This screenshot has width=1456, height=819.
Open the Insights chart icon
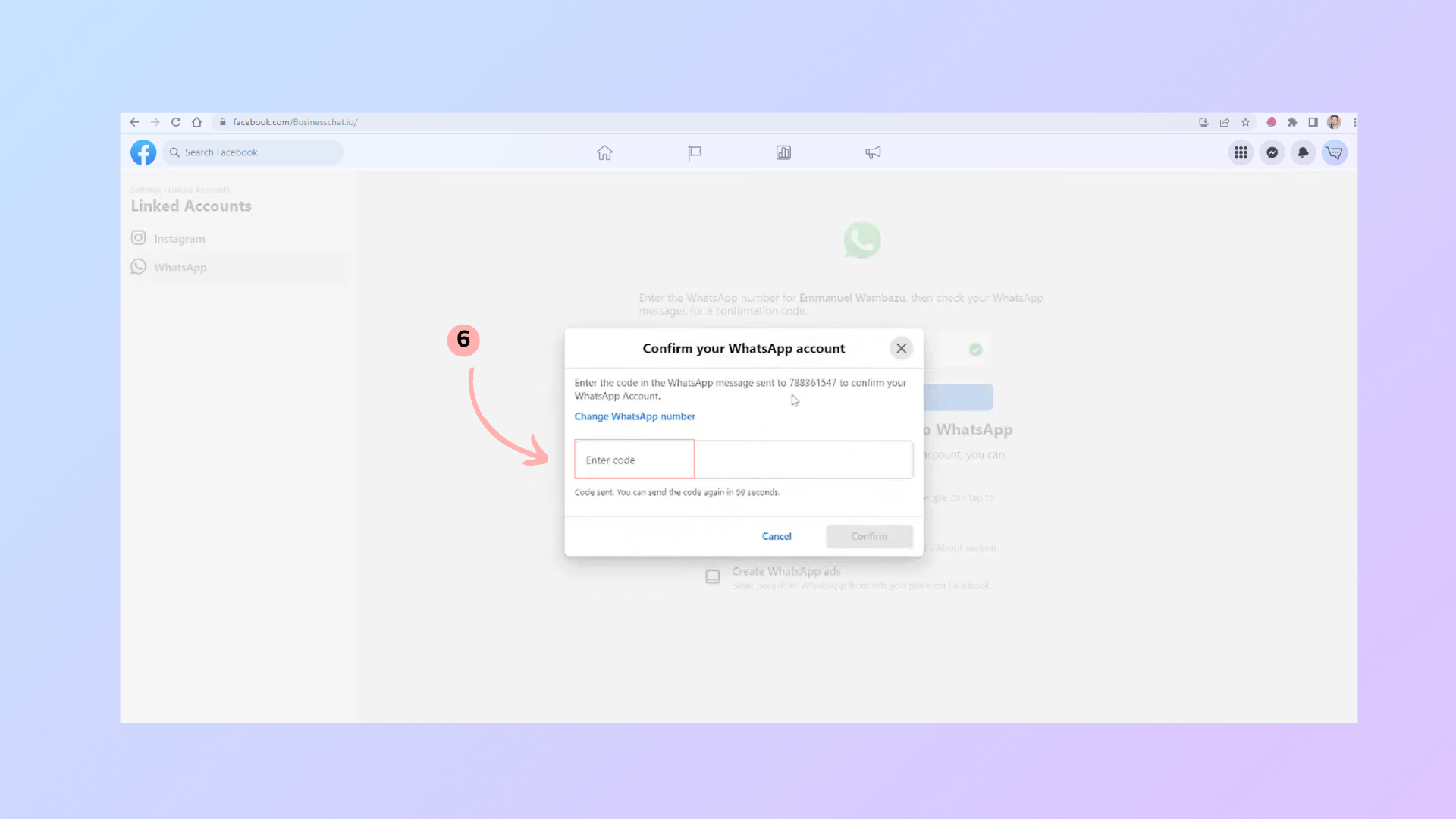[783, 152]
